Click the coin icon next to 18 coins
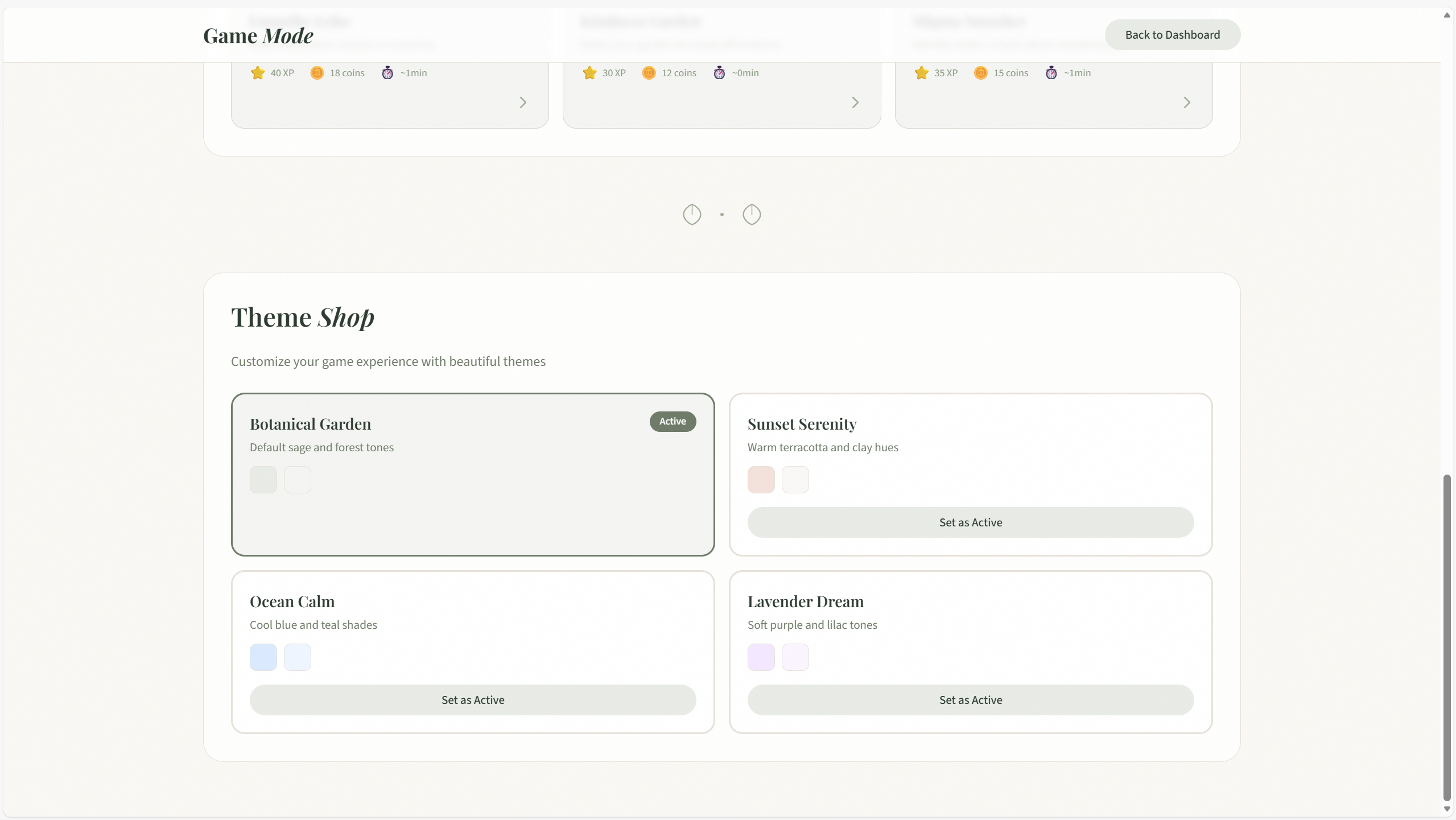This screenshot has width=1456, height=820. coord(317,73)
